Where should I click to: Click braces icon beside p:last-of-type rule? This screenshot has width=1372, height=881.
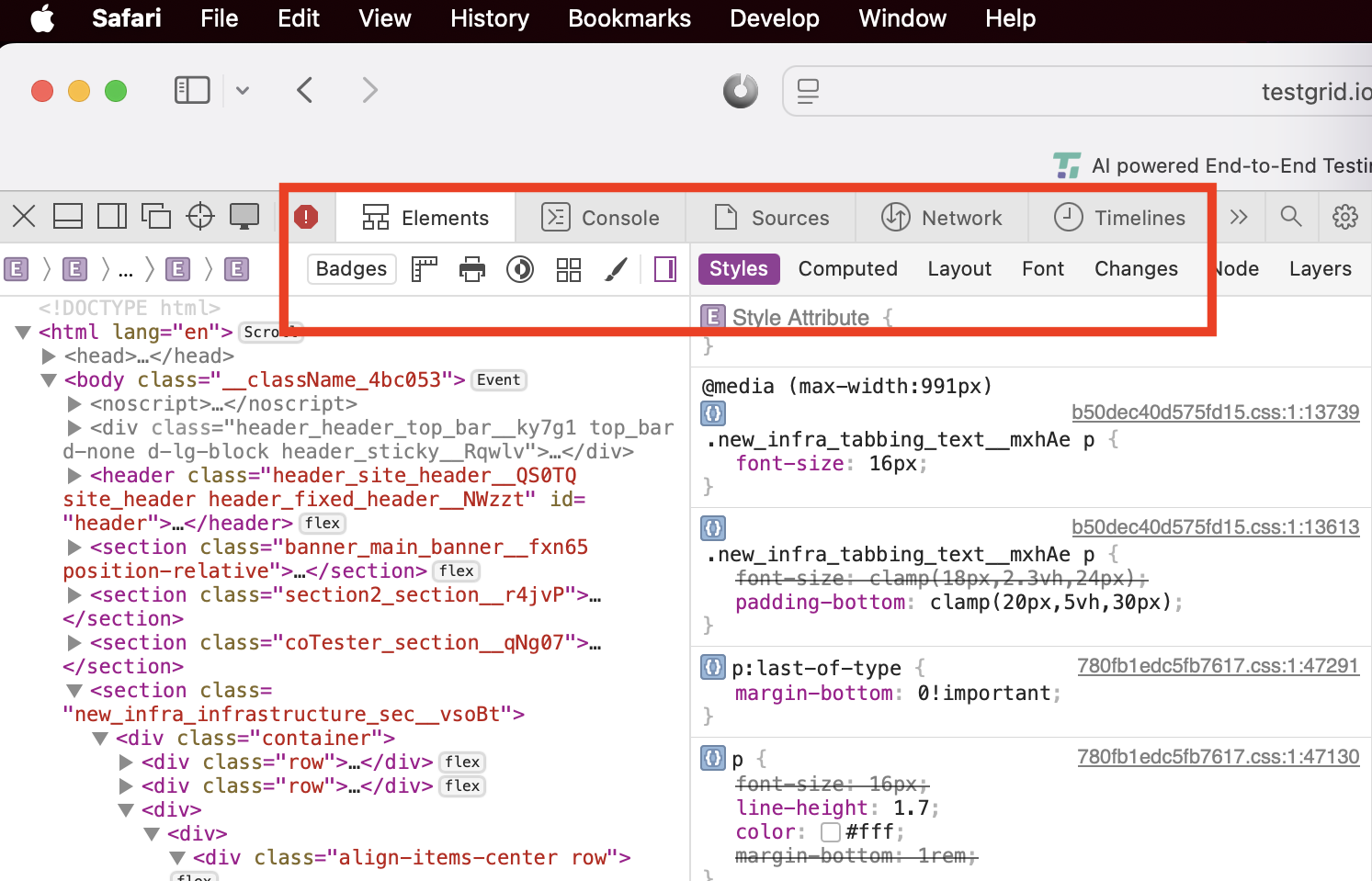click(713, 667)
